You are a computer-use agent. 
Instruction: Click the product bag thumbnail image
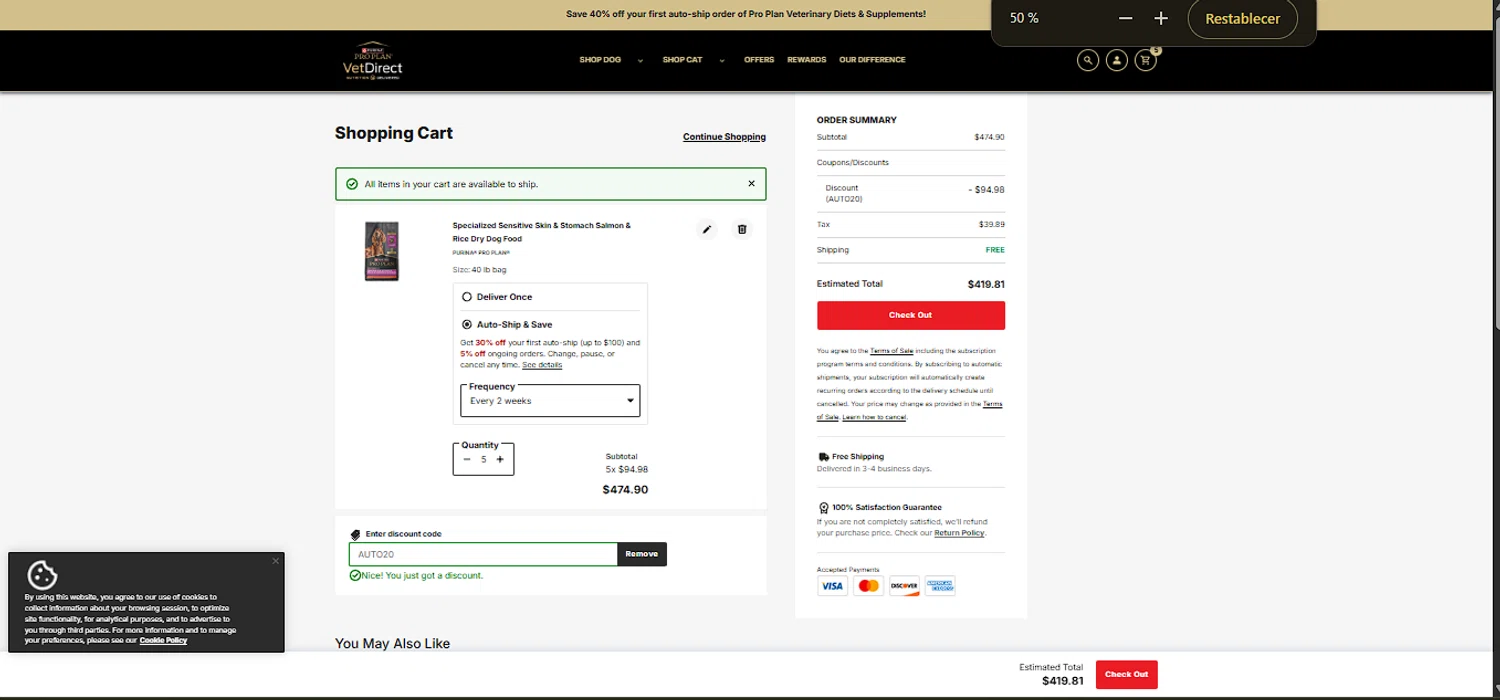pos(382,251)
